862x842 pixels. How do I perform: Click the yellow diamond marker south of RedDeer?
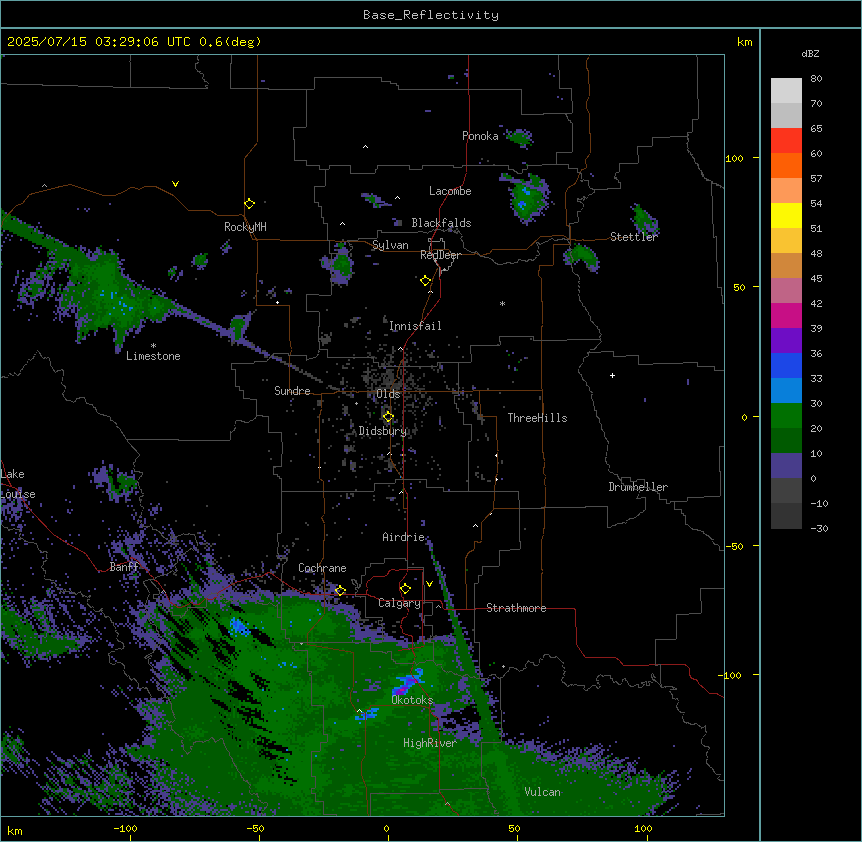tap(426, 281)
